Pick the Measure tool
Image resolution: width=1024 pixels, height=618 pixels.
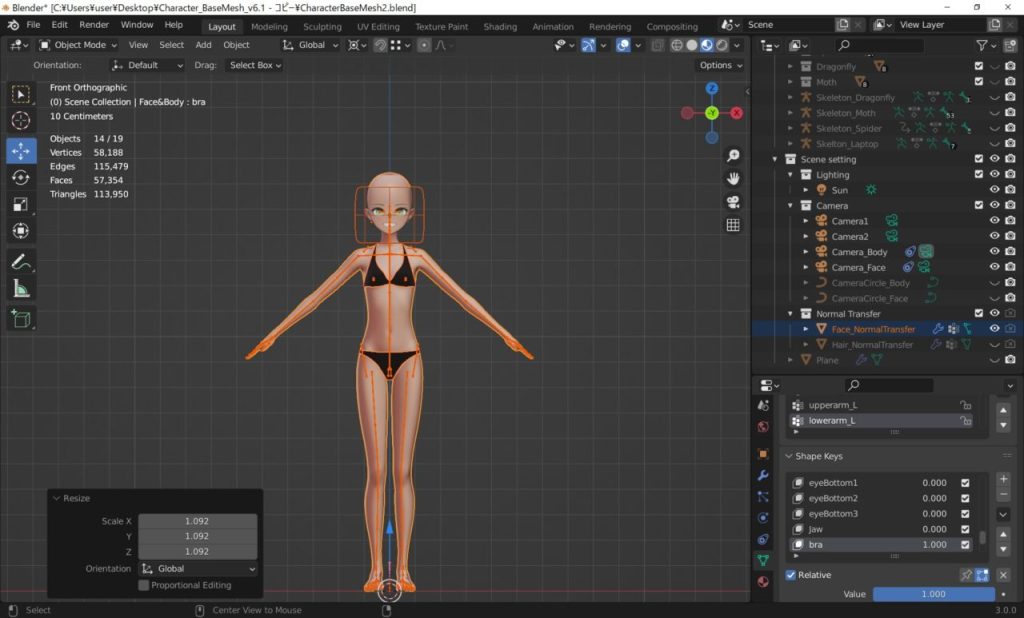21,289
